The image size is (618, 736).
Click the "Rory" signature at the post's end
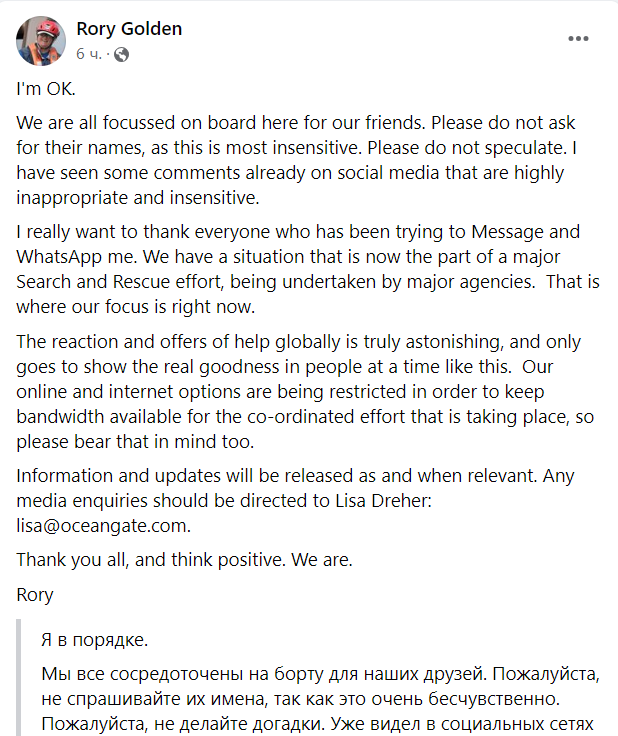(36, 595)
